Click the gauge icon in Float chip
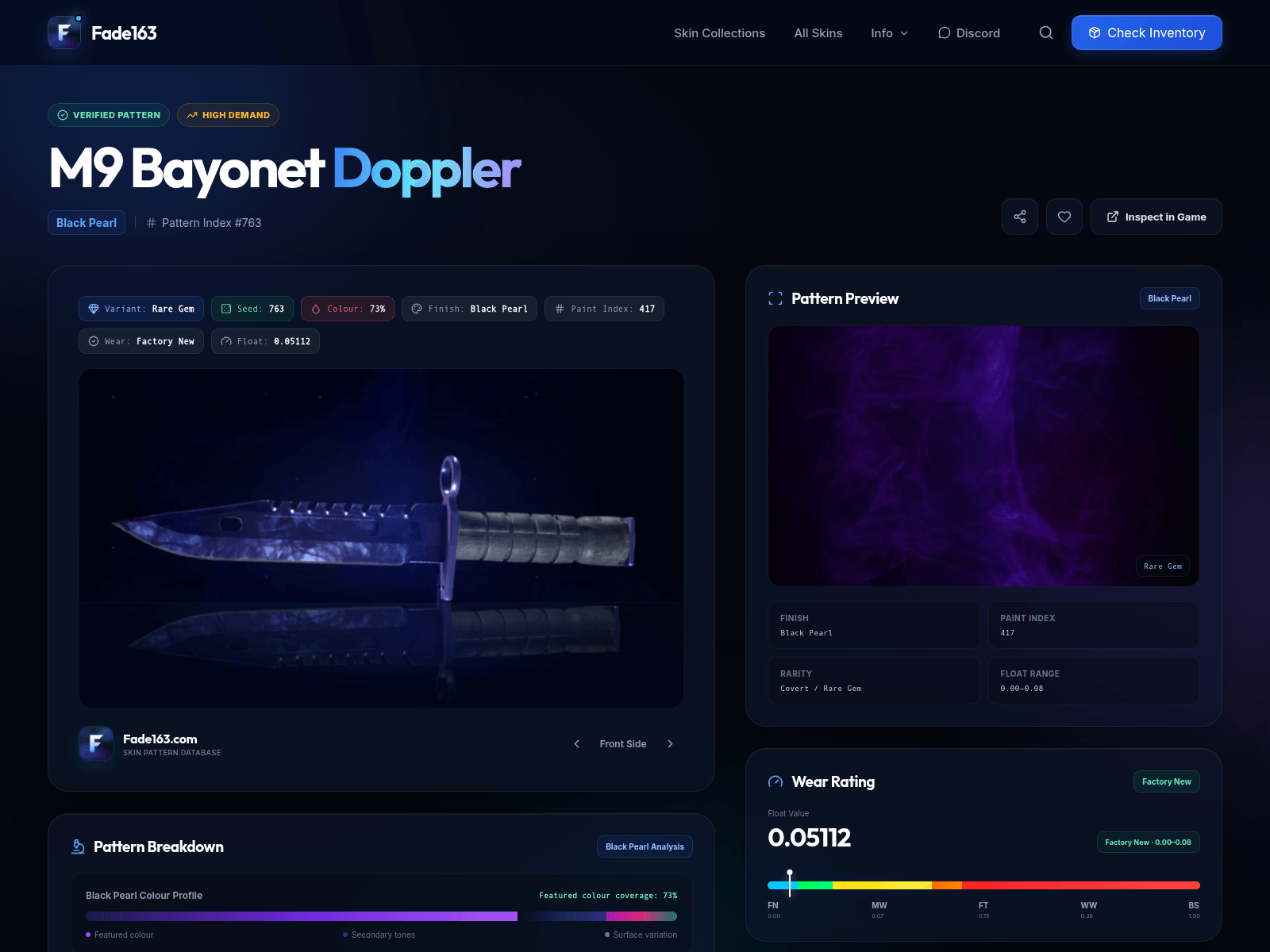Viewport: 1270px width, 952px height. [x=226, y=341]
